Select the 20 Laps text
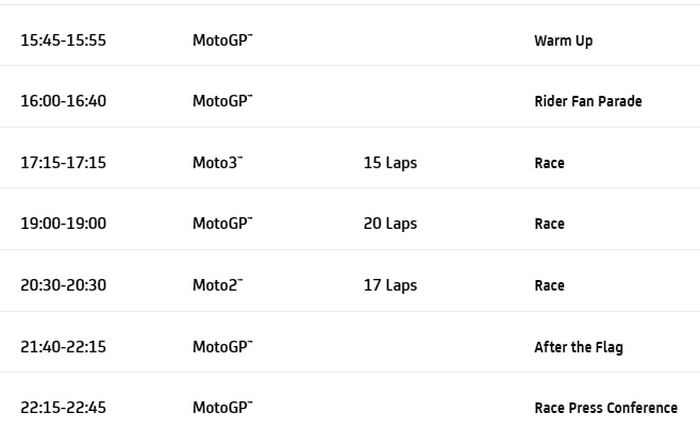Screen dimensions: 700x445 click(390, 224)
